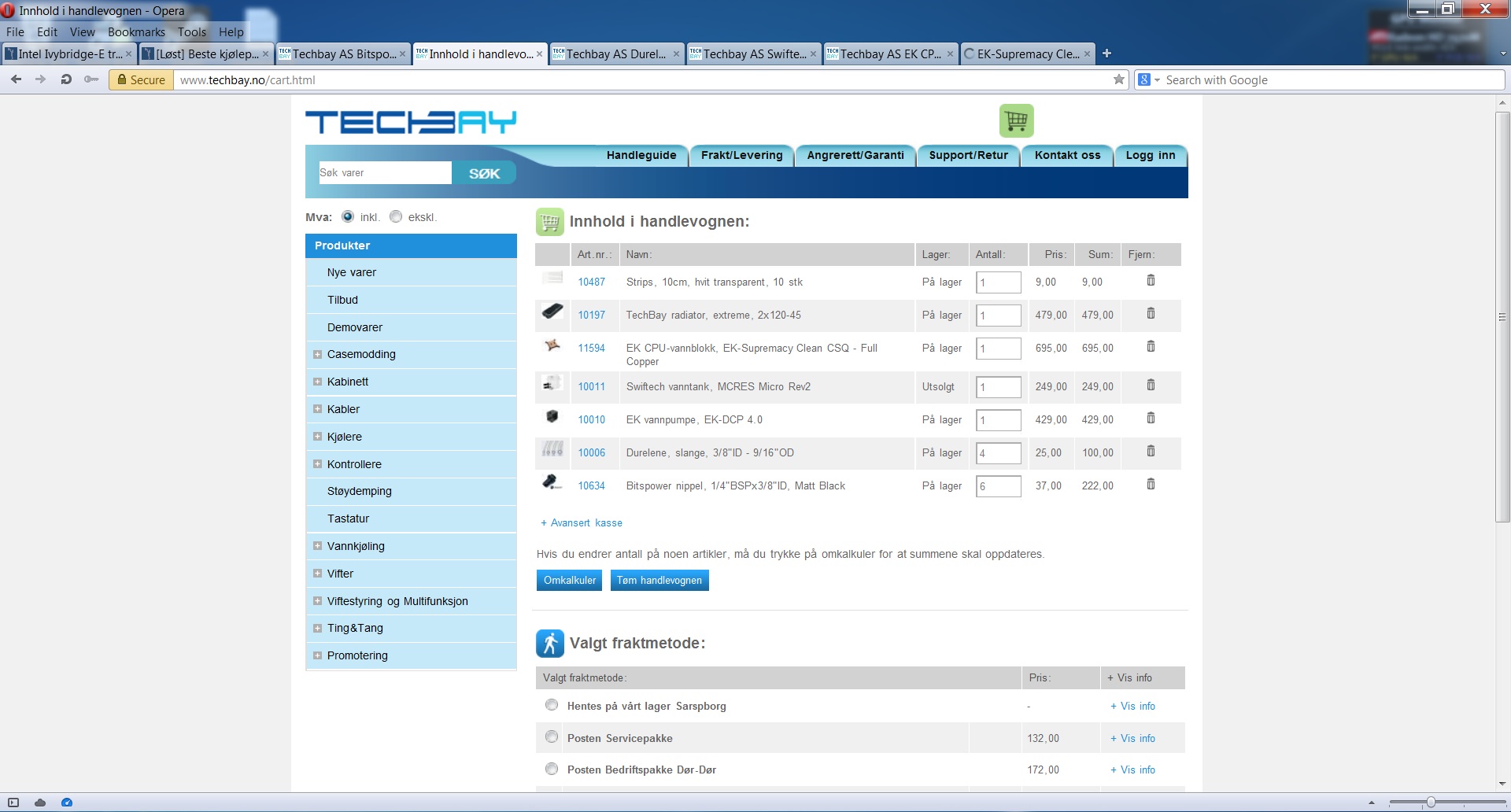Image resolution: width=1511 pixels, height=812 pixels.
Task: Open thumbnail of EK-Supremacy CPU block
Action: 552,345
